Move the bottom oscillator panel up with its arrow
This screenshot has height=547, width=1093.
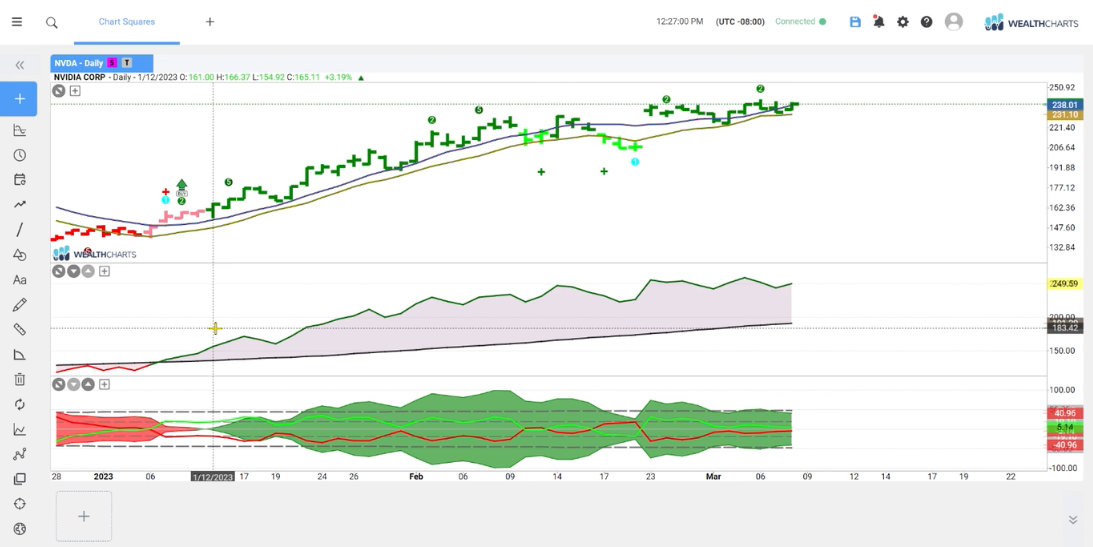88,384
